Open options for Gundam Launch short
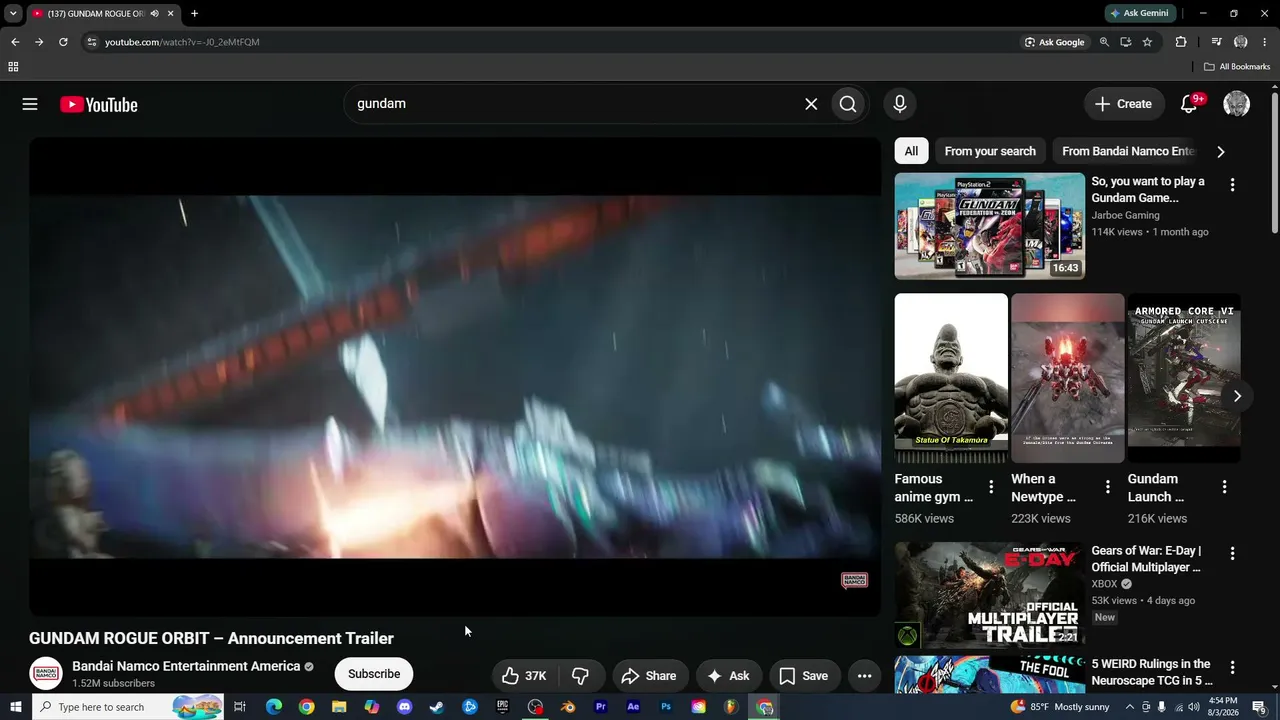Image resolution: width=1280 pixels, height=720 pixels. coord(1224,487)
